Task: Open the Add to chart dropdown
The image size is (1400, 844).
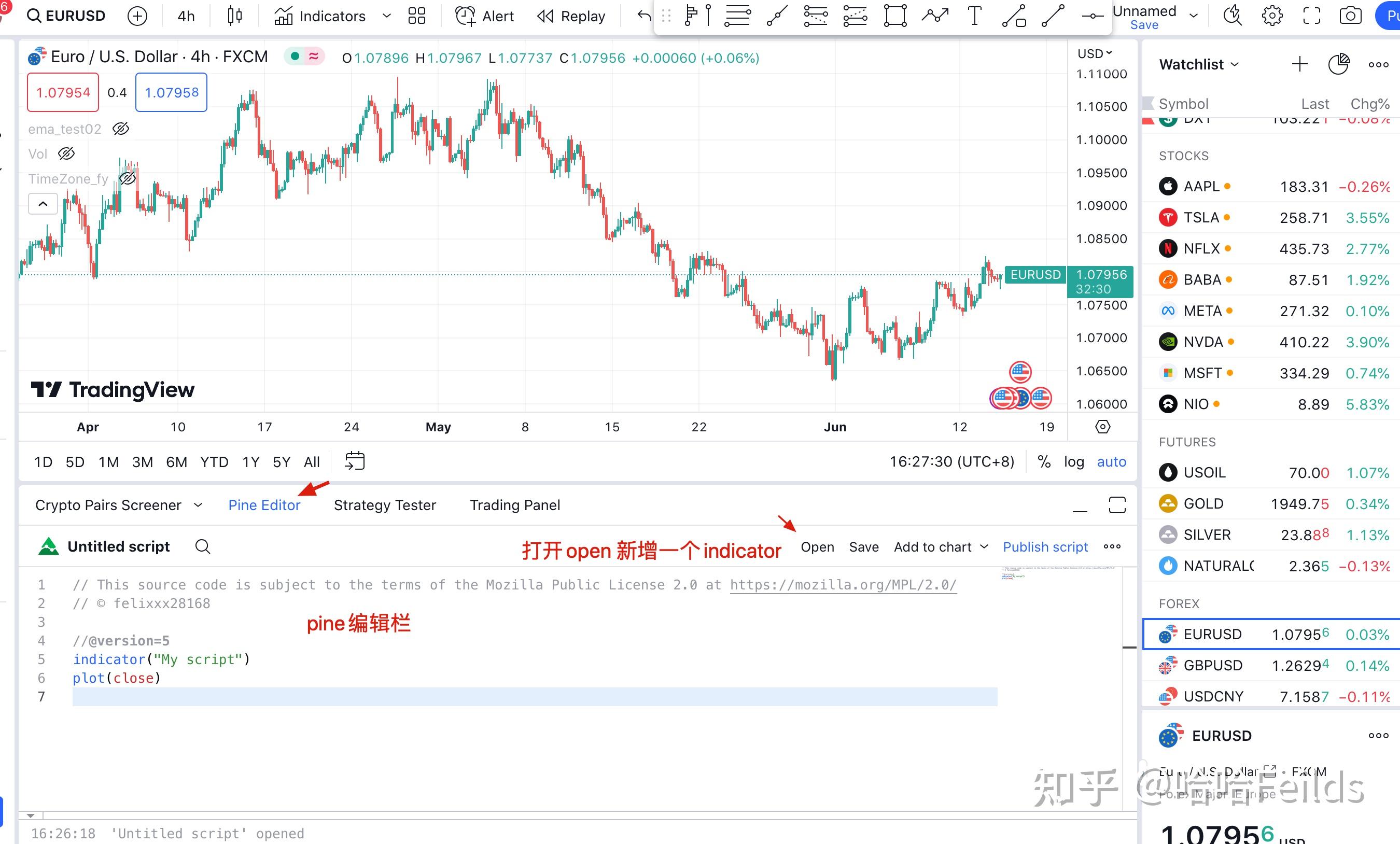Action: 941,546
